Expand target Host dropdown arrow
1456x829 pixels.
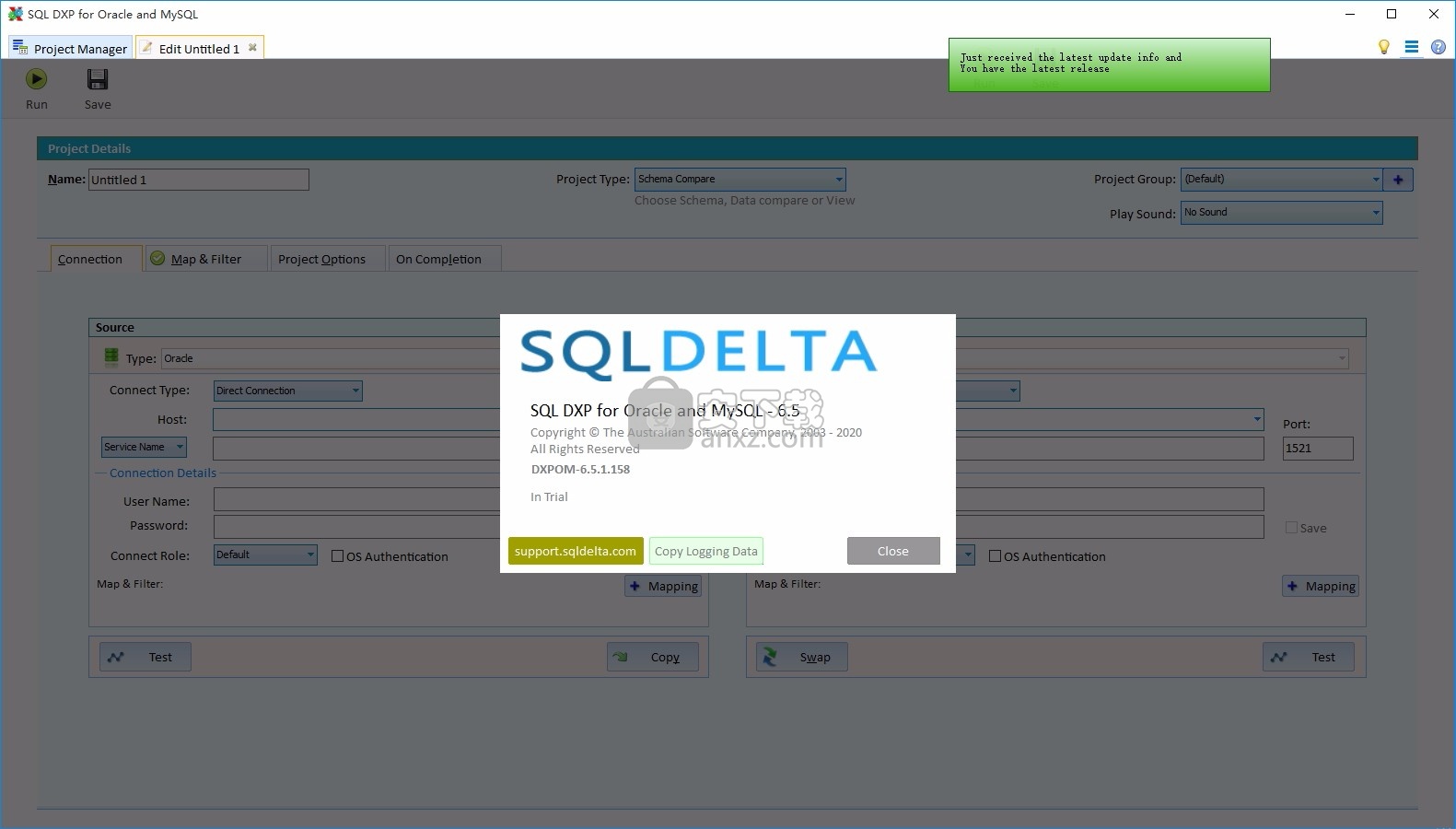click(1256, 419)
